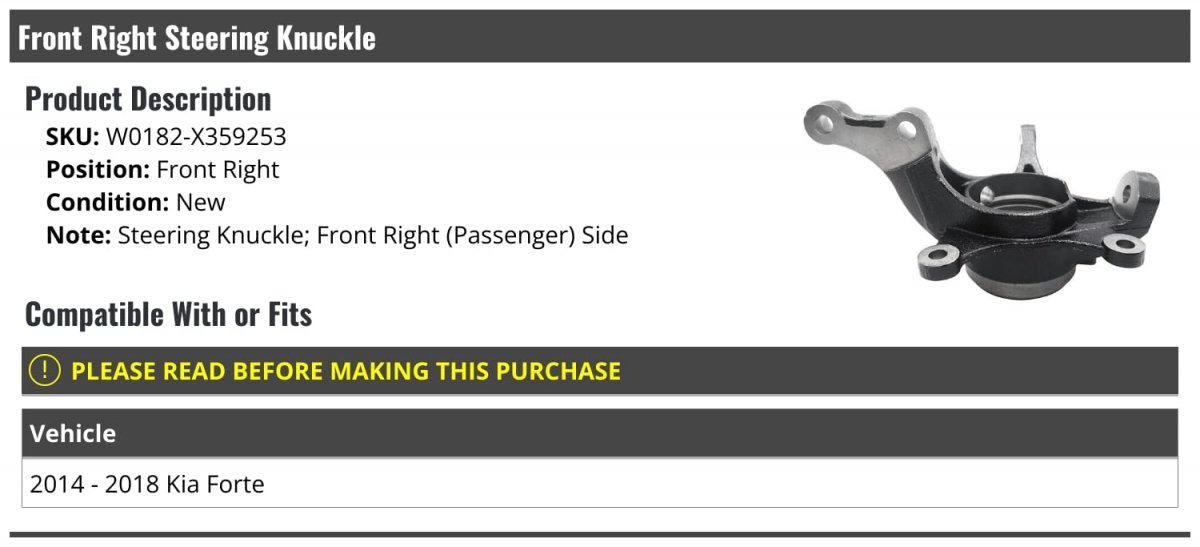Viewport: 1200px width, 547px height.
Task: Click the knuckle's upper mounting arm in photo
Action: click(866, 130)
